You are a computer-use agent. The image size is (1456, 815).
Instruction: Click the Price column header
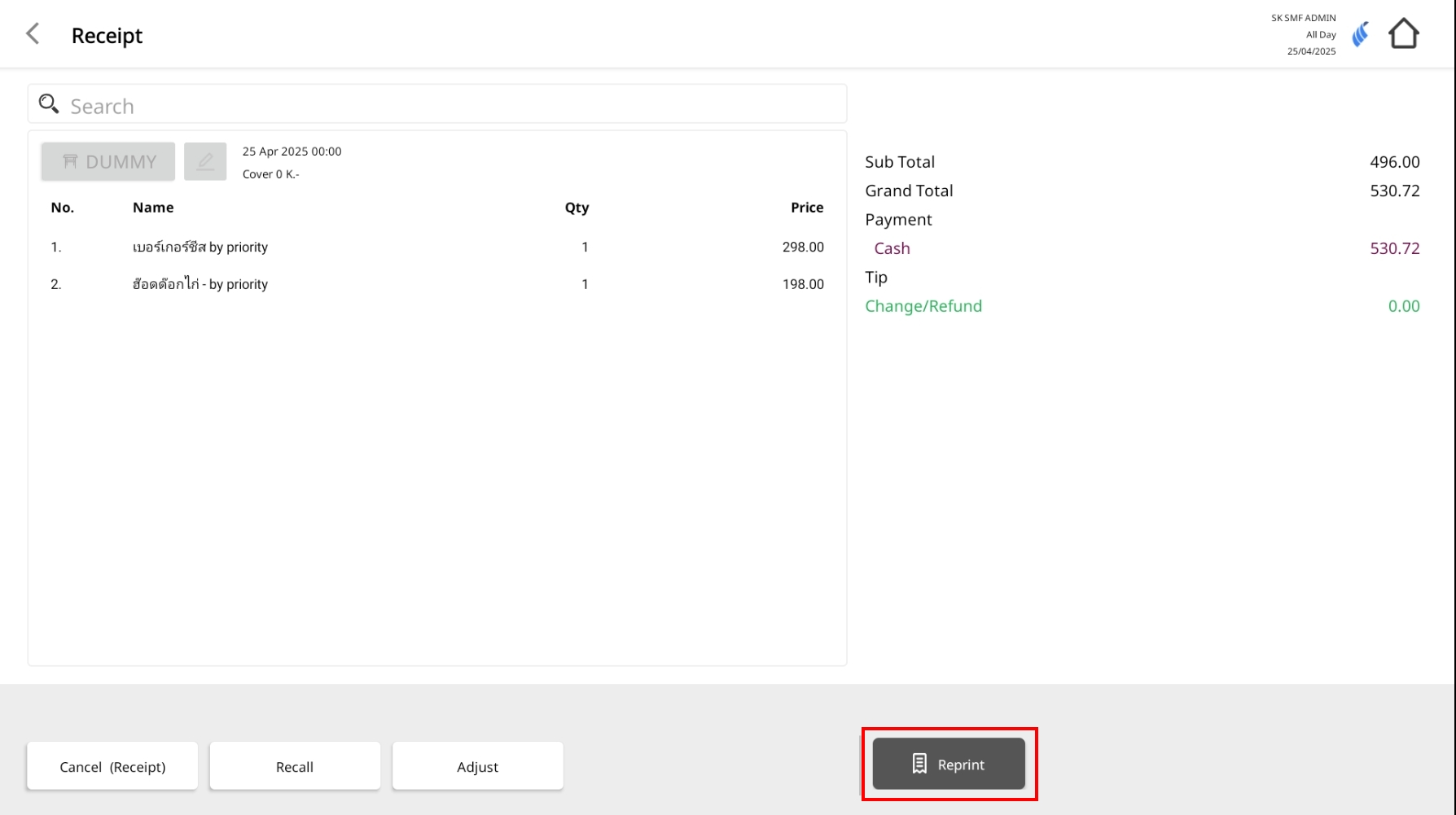pos(806,208)
